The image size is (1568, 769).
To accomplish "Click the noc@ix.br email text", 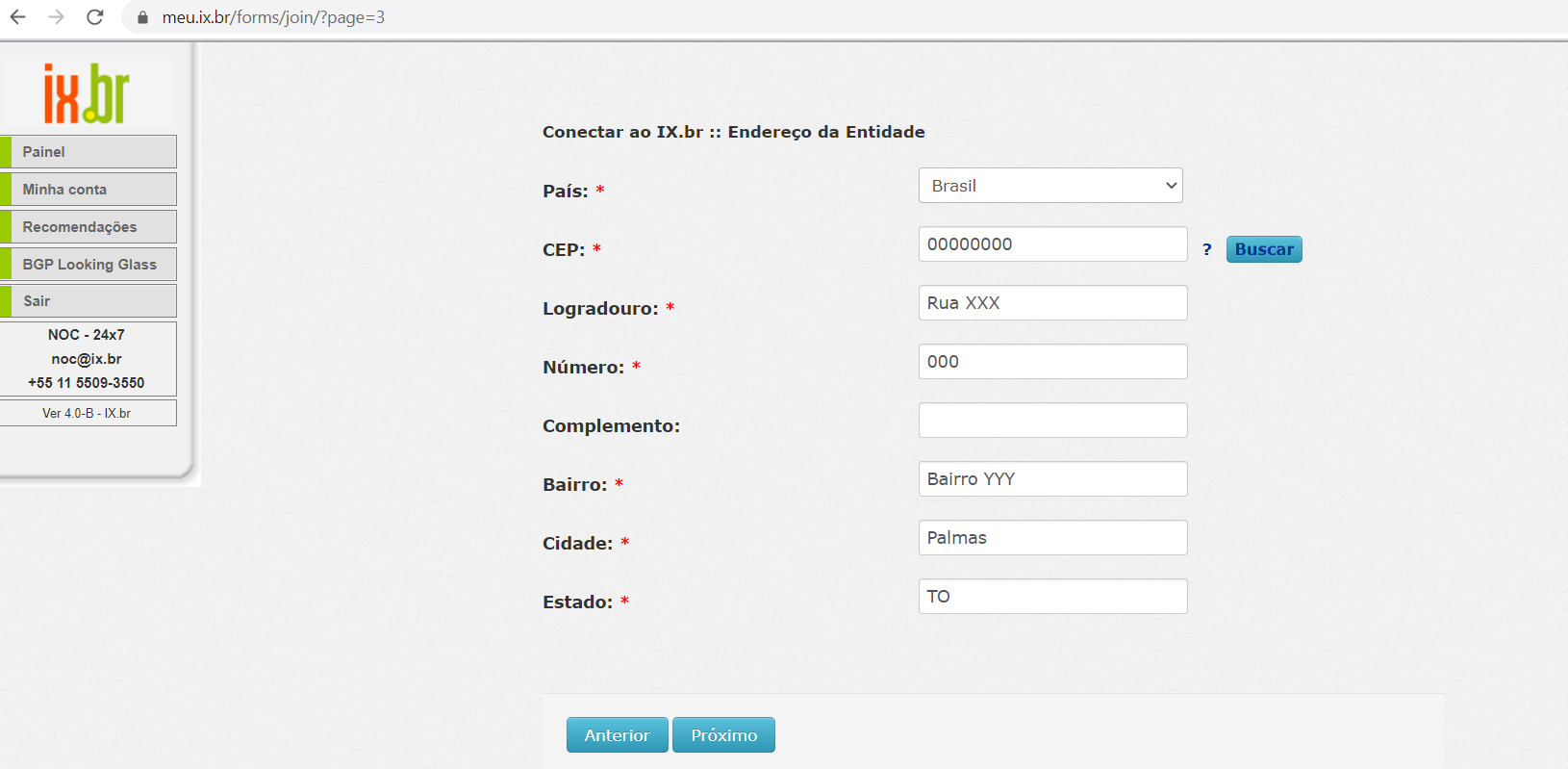I will click(87, 359).
